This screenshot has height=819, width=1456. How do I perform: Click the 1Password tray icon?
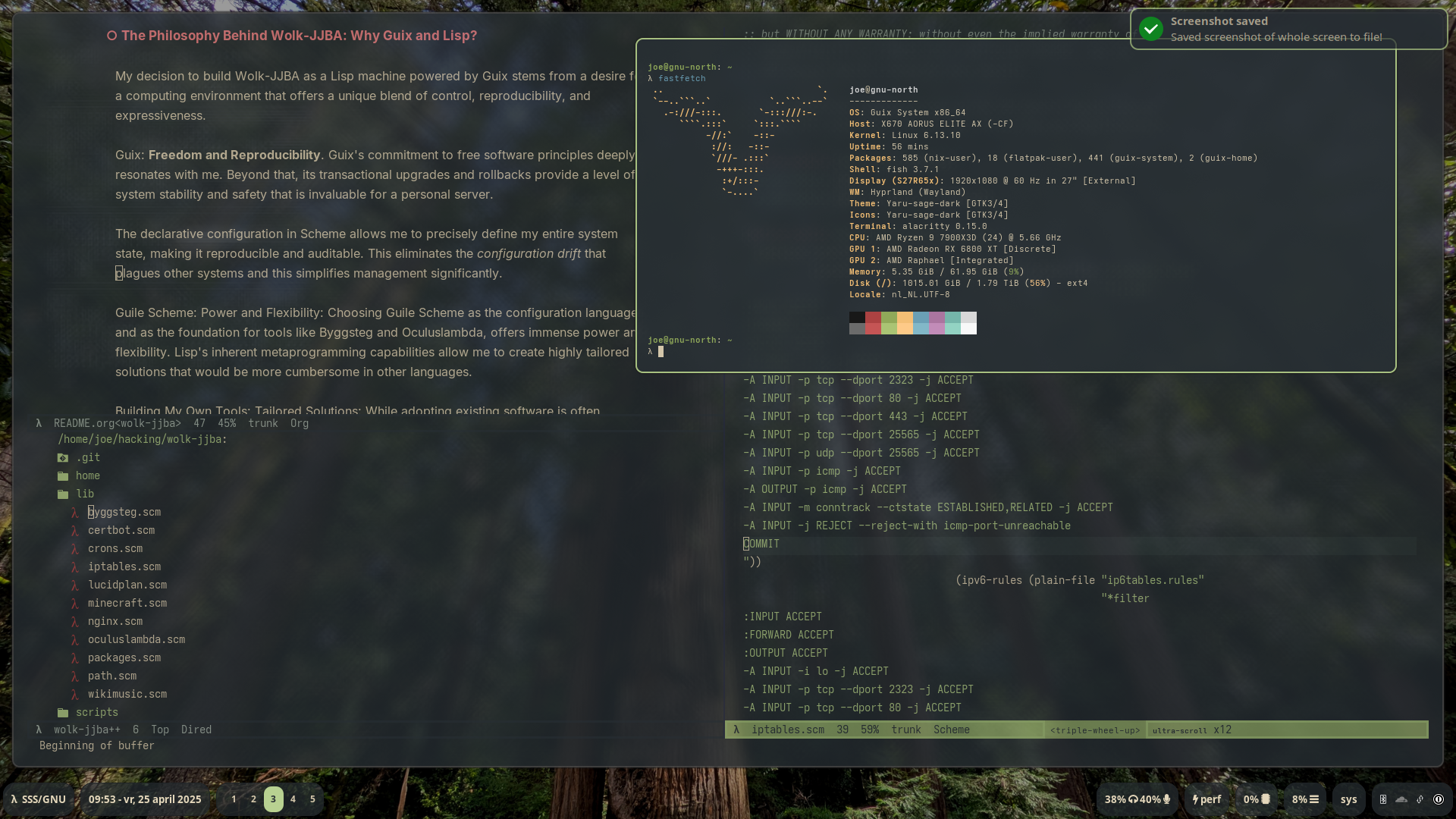pyautogui.click(x=1439, y=799)
